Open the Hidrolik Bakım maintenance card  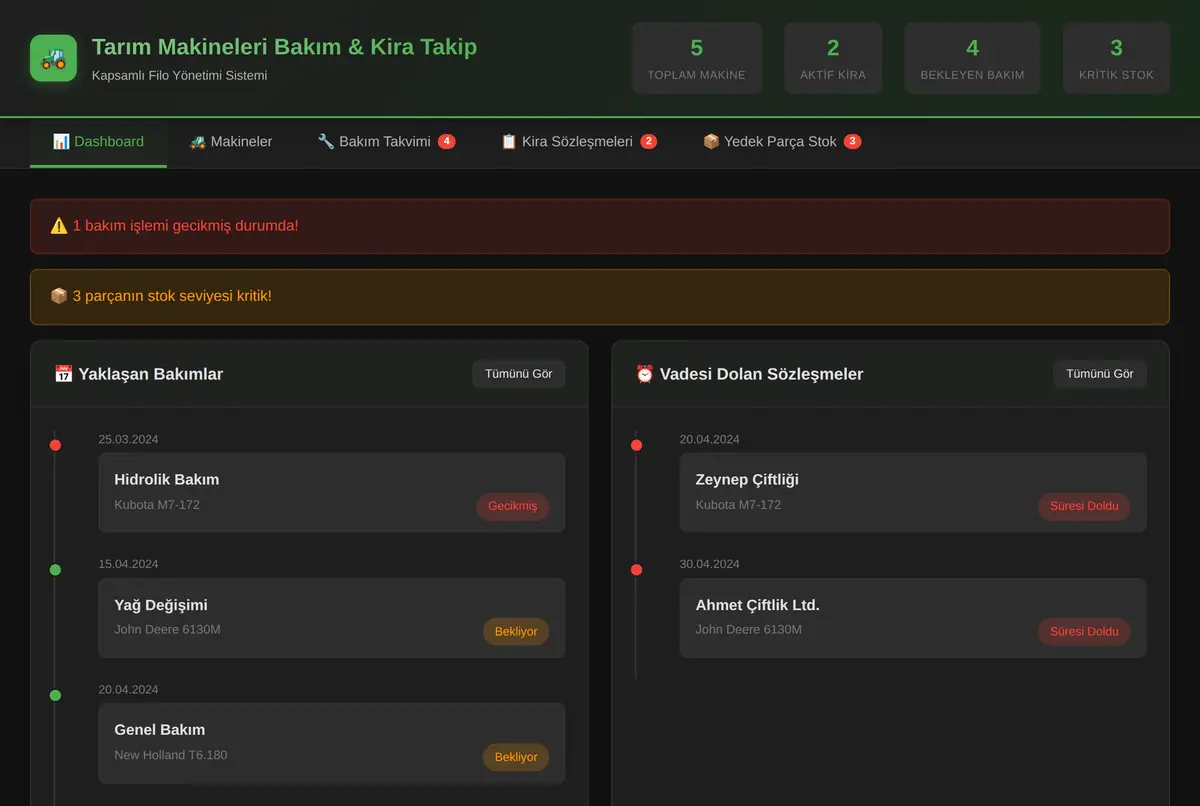click(332, 492)
